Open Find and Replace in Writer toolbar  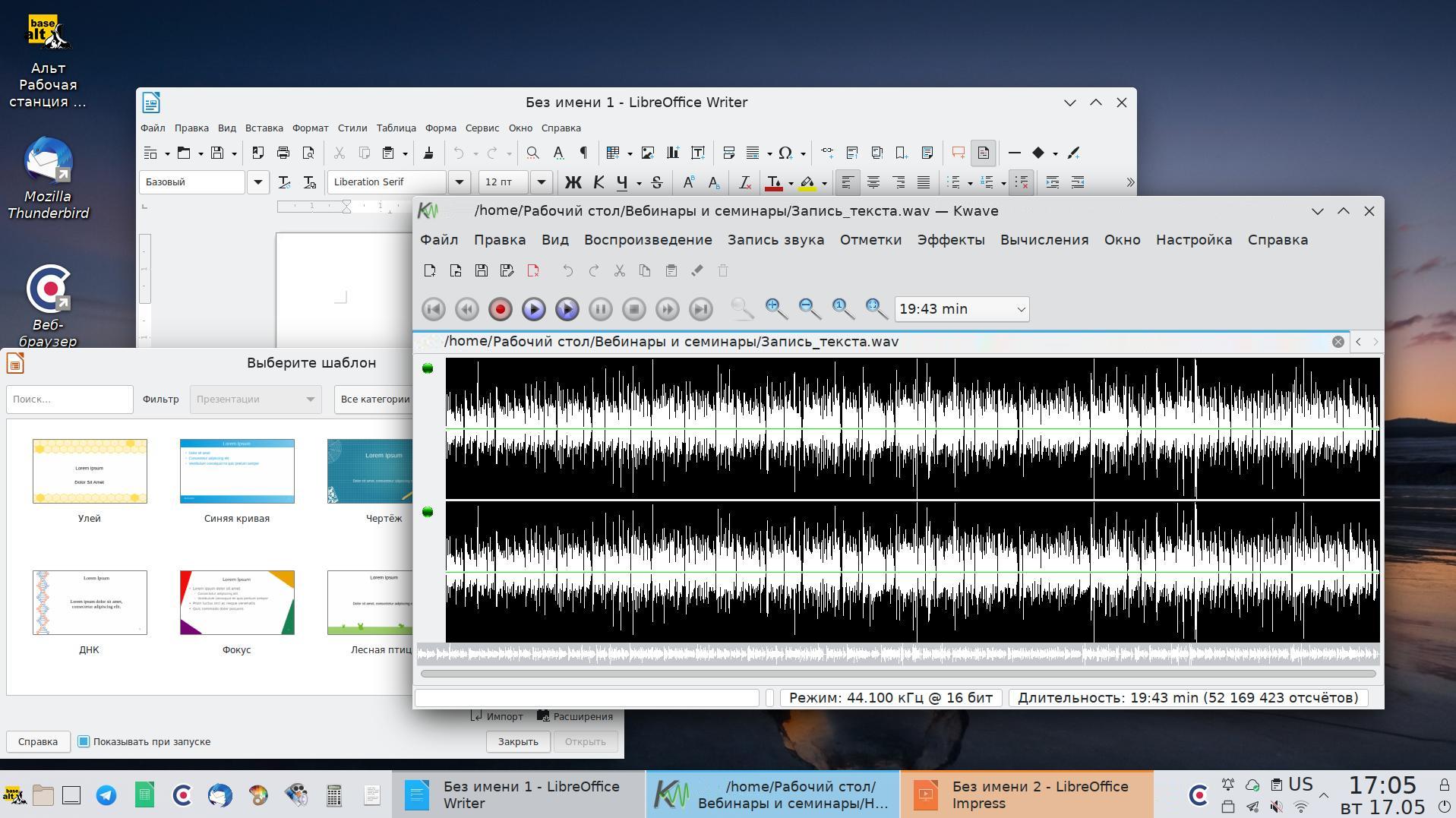pos(533,153)
